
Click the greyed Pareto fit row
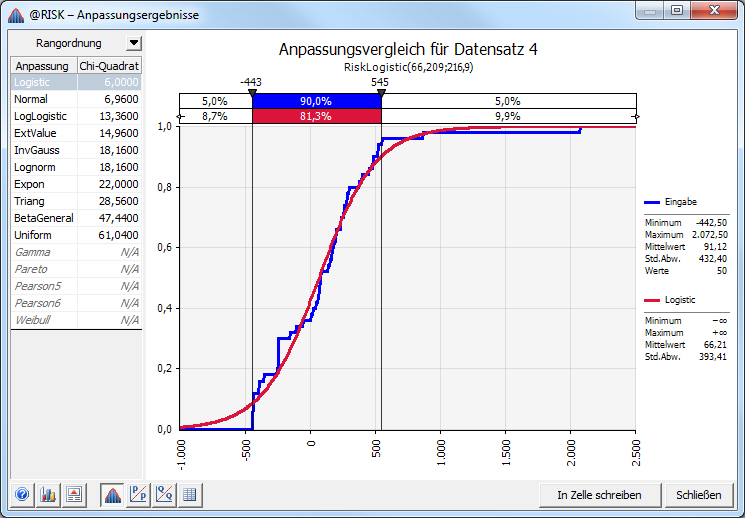76,269
